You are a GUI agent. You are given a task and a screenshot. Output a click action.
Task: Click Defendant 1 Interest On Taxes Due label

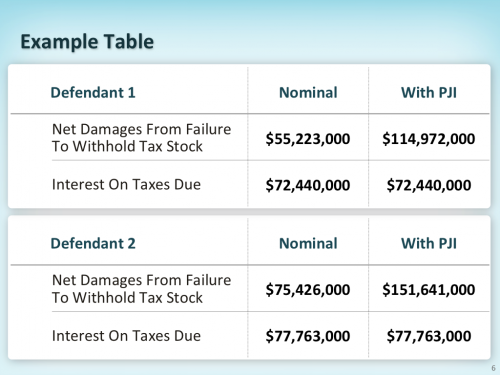point(126,184)
